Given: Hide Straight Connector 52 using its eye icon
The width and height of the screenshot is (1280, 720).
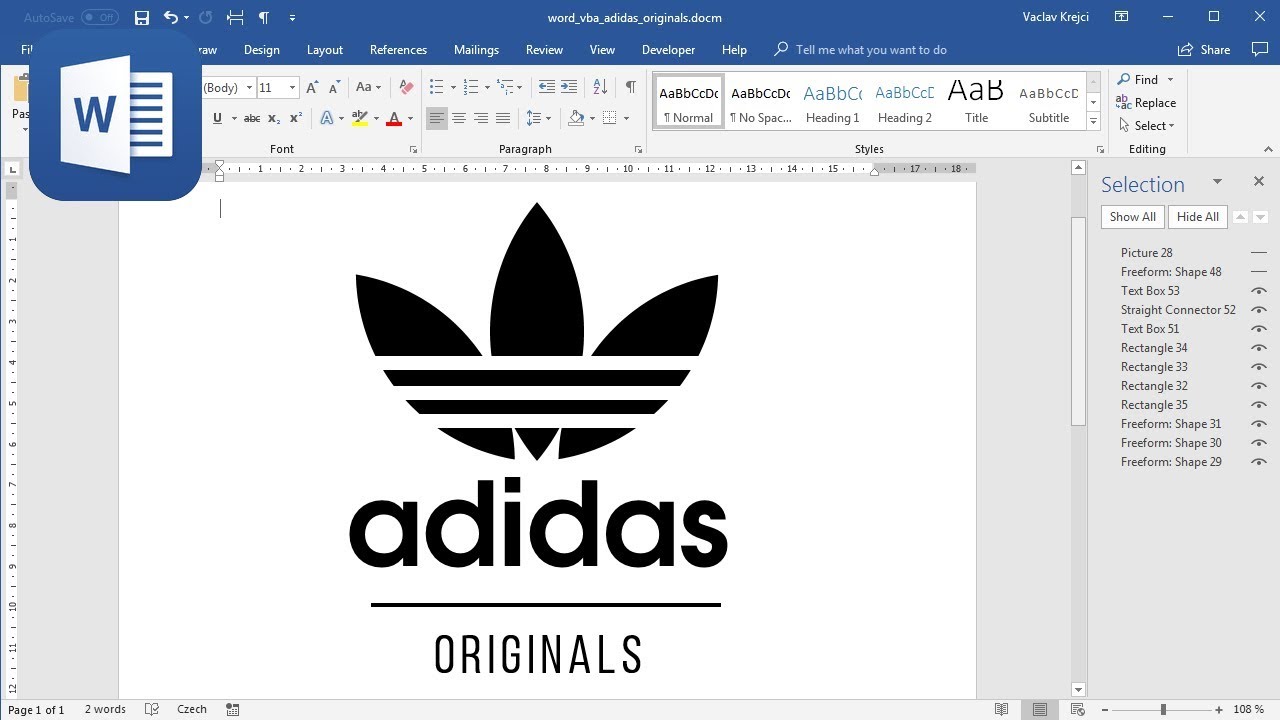Looking at the screenshot, I should tap(1259, 310).
